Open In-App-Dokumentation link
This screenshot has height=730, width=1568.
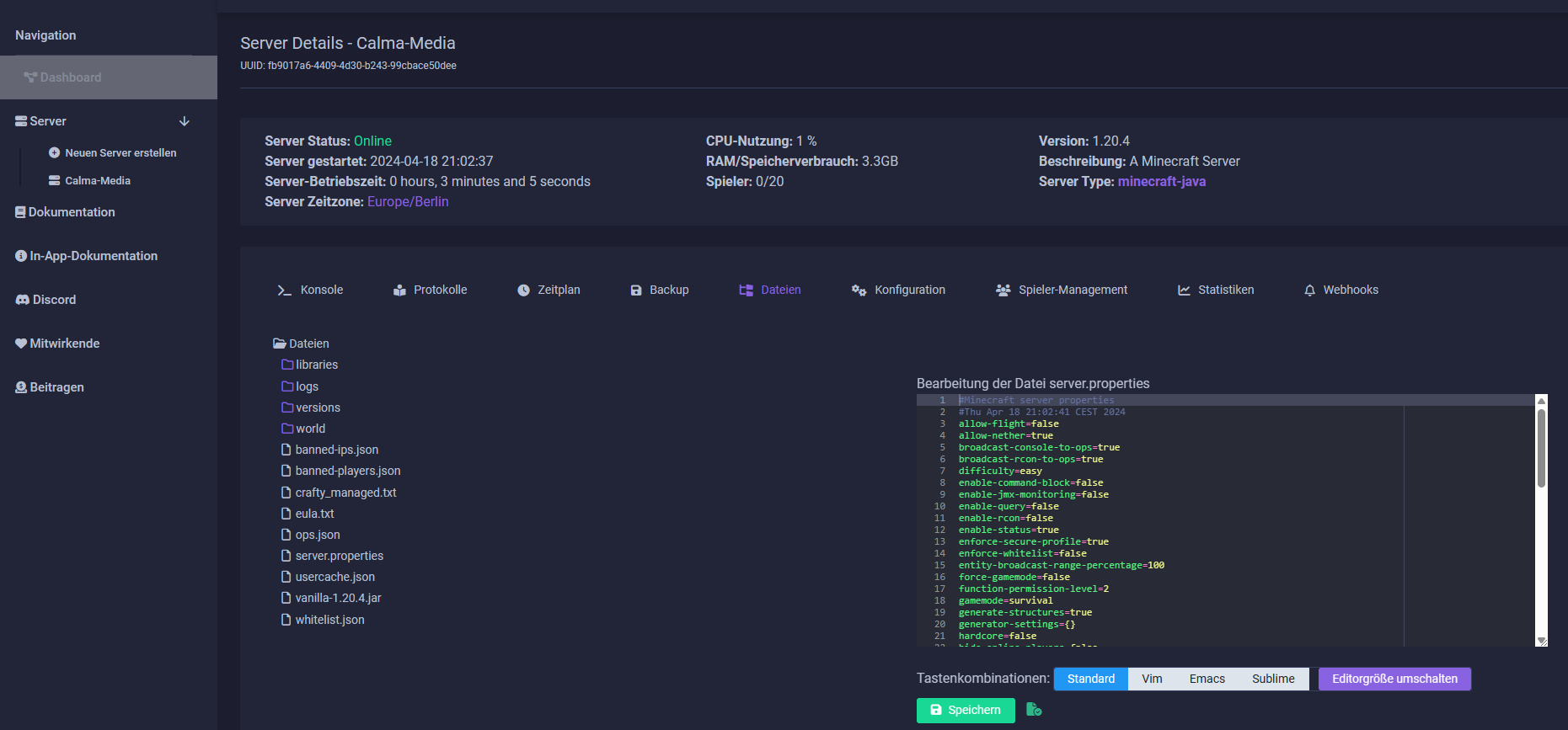point(94,256)
